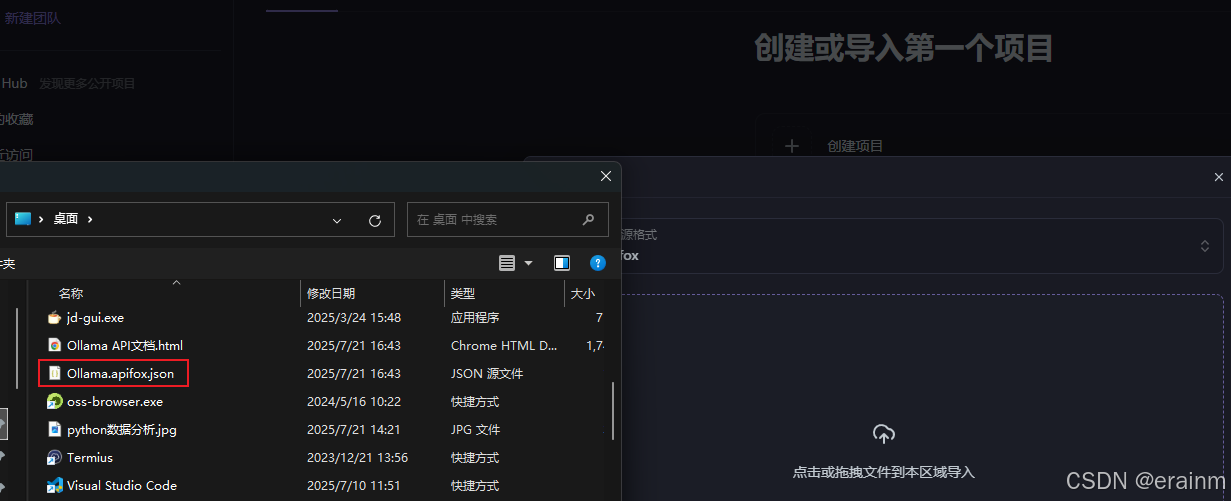This screenshot has height=501, width=1231.
Task: Select the Ollama API文档.html Chrome icon
Action: tap(55, 345)
